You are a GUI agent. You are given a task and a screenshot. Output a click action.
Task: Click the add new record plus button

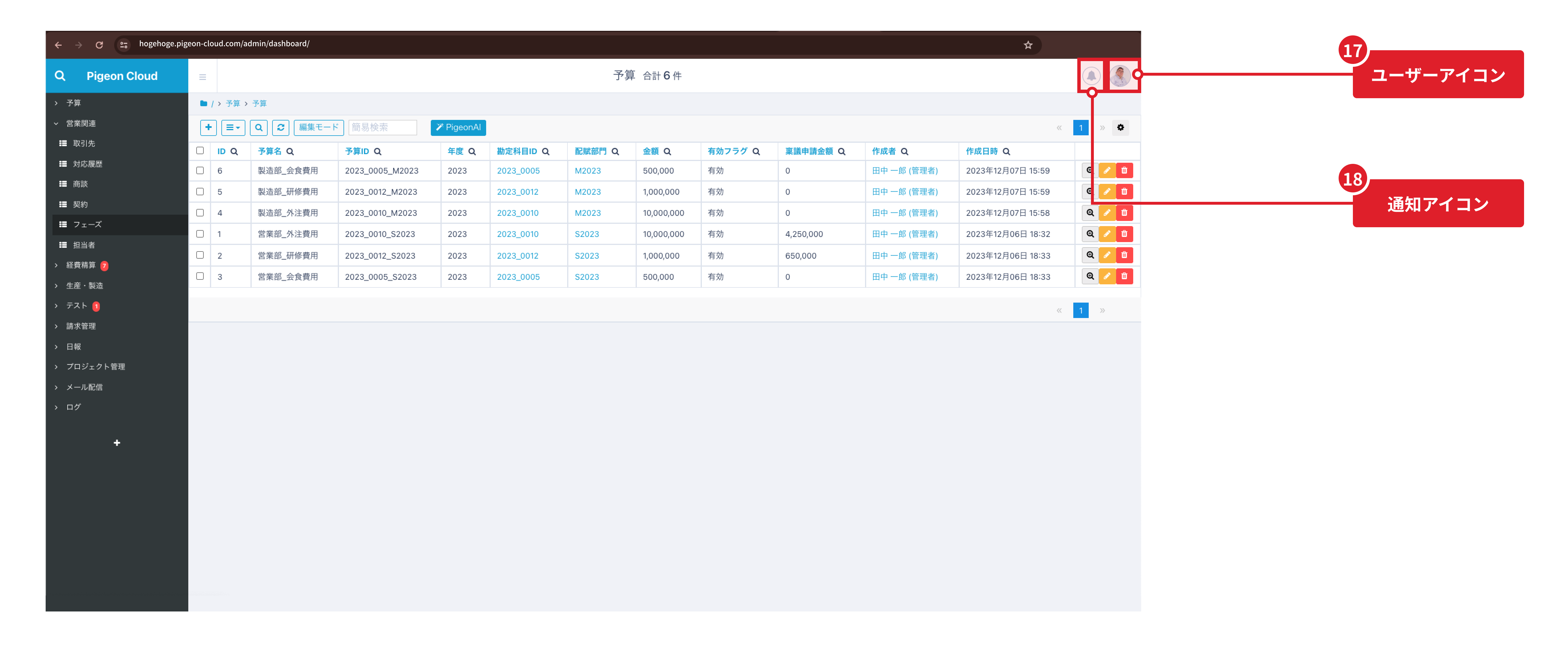click(x=208, y=127)
